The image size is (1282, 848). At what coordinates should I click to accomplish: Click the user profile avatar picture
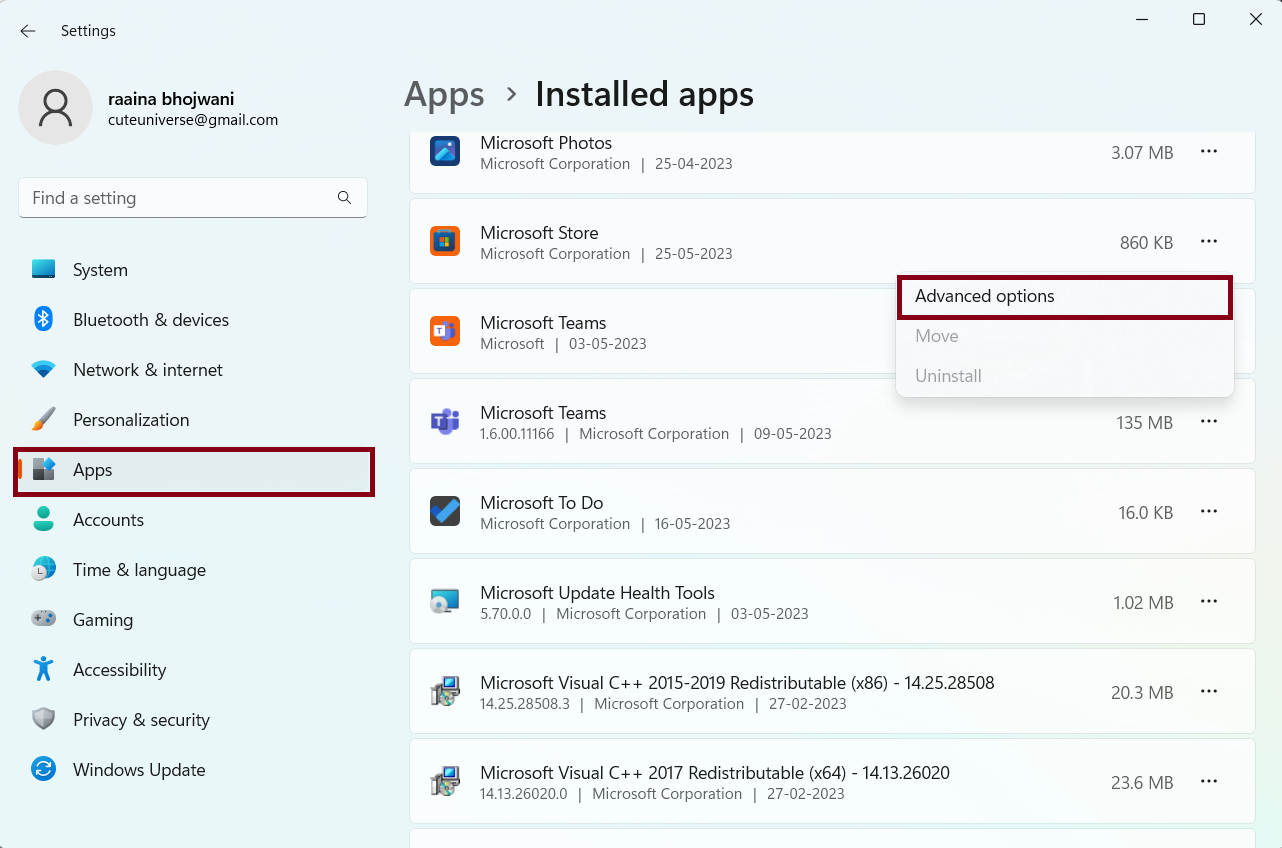pyautogui.click(x=55, y=108)
